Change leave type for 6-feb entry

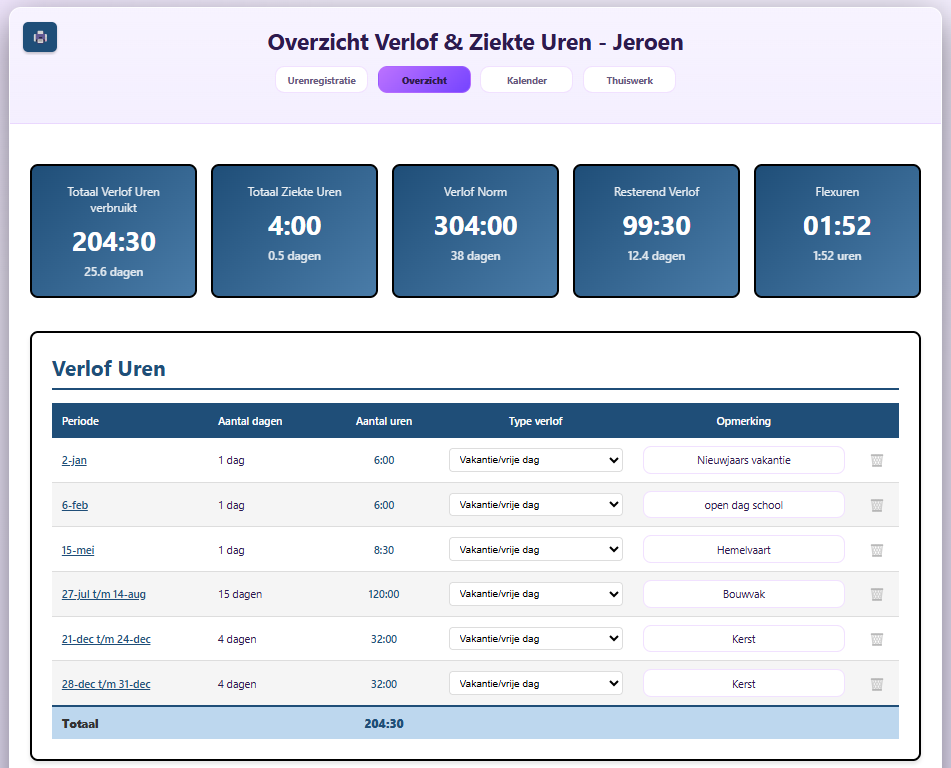click(x=535, y=505)
